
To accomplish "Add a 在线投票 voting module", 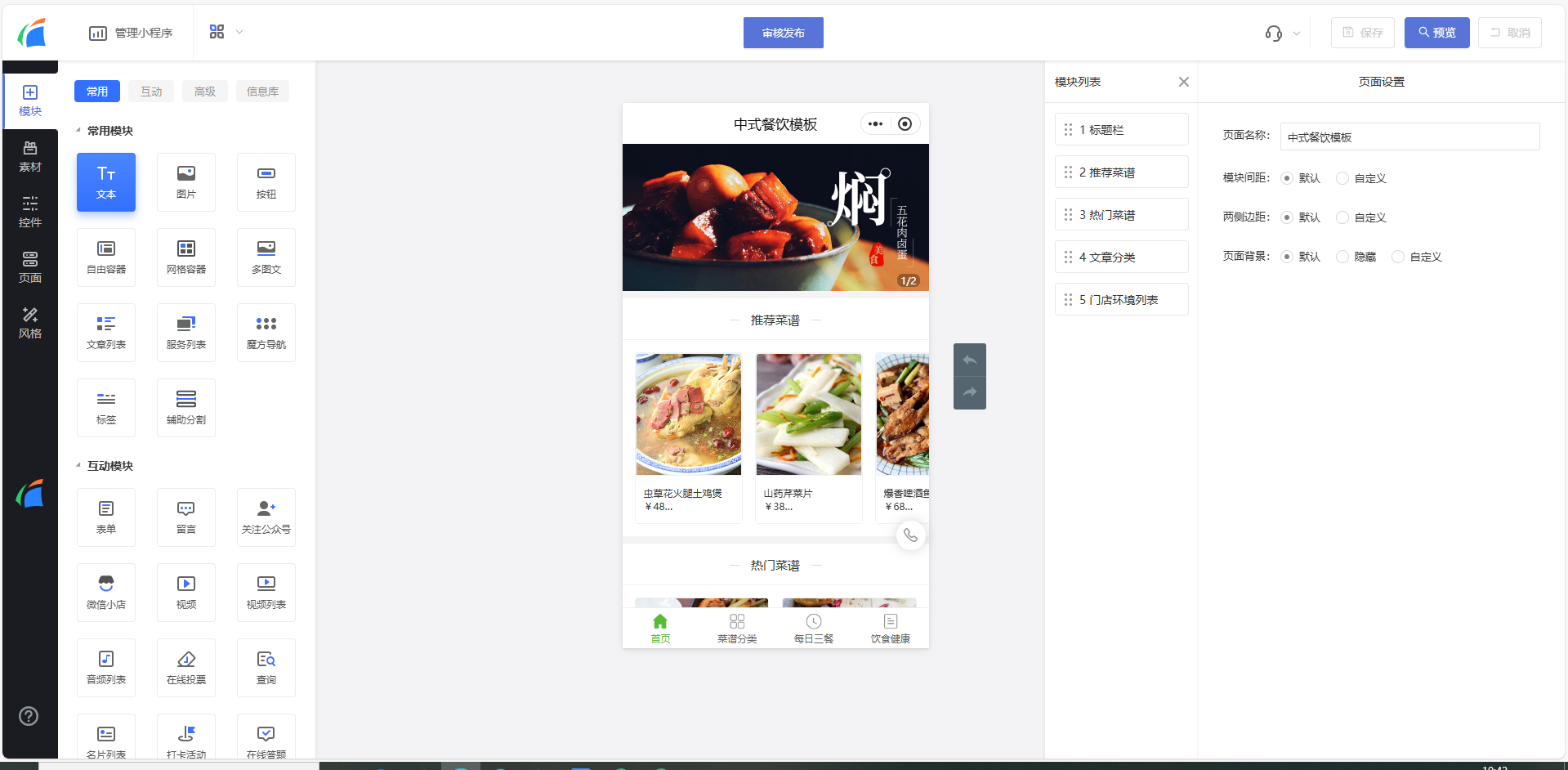I will point(186,668).
